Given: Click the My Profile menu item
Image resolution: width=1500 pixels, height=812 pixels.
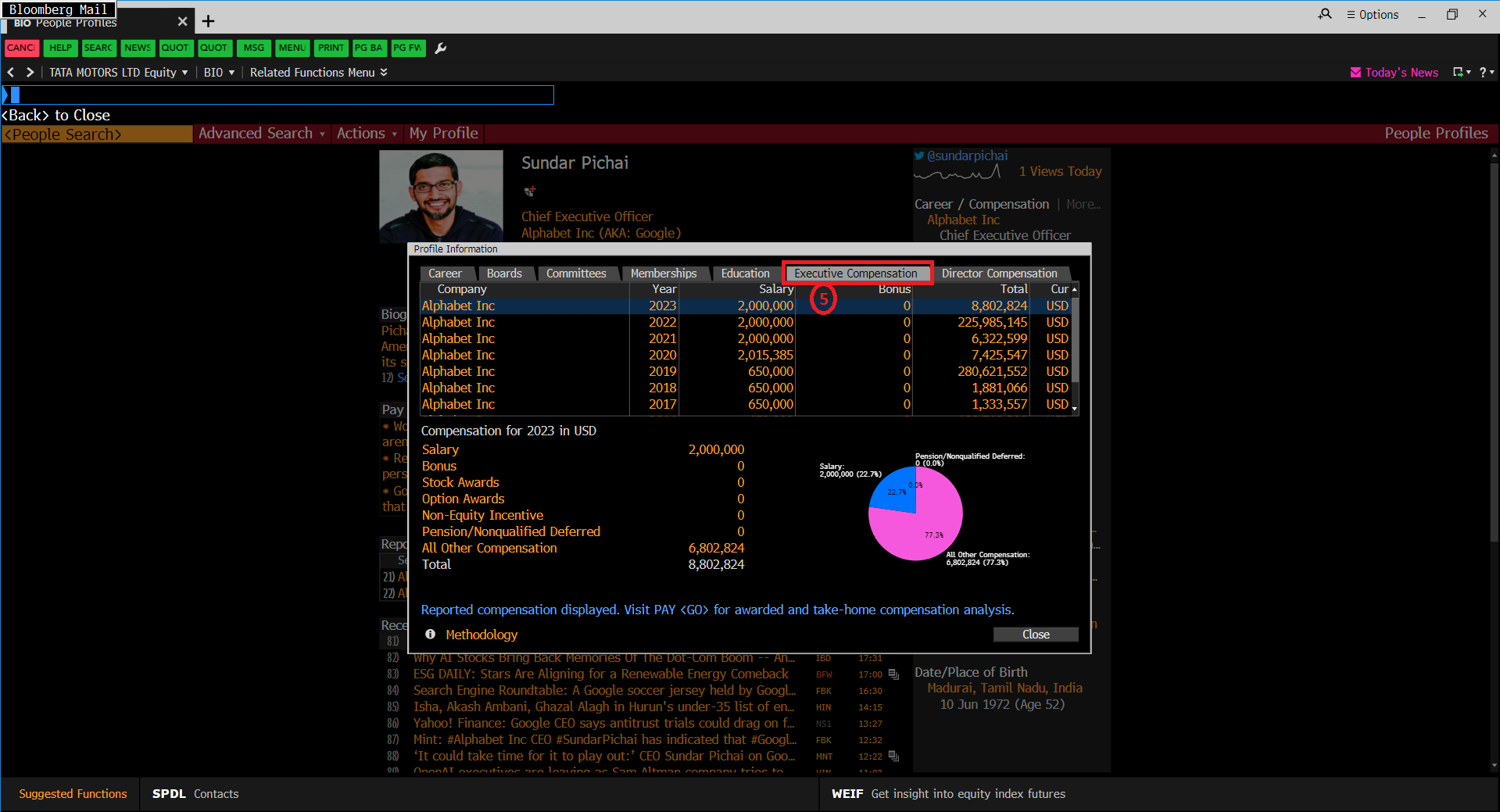Looking at the screenshot, I should click(x=443, y=134).
